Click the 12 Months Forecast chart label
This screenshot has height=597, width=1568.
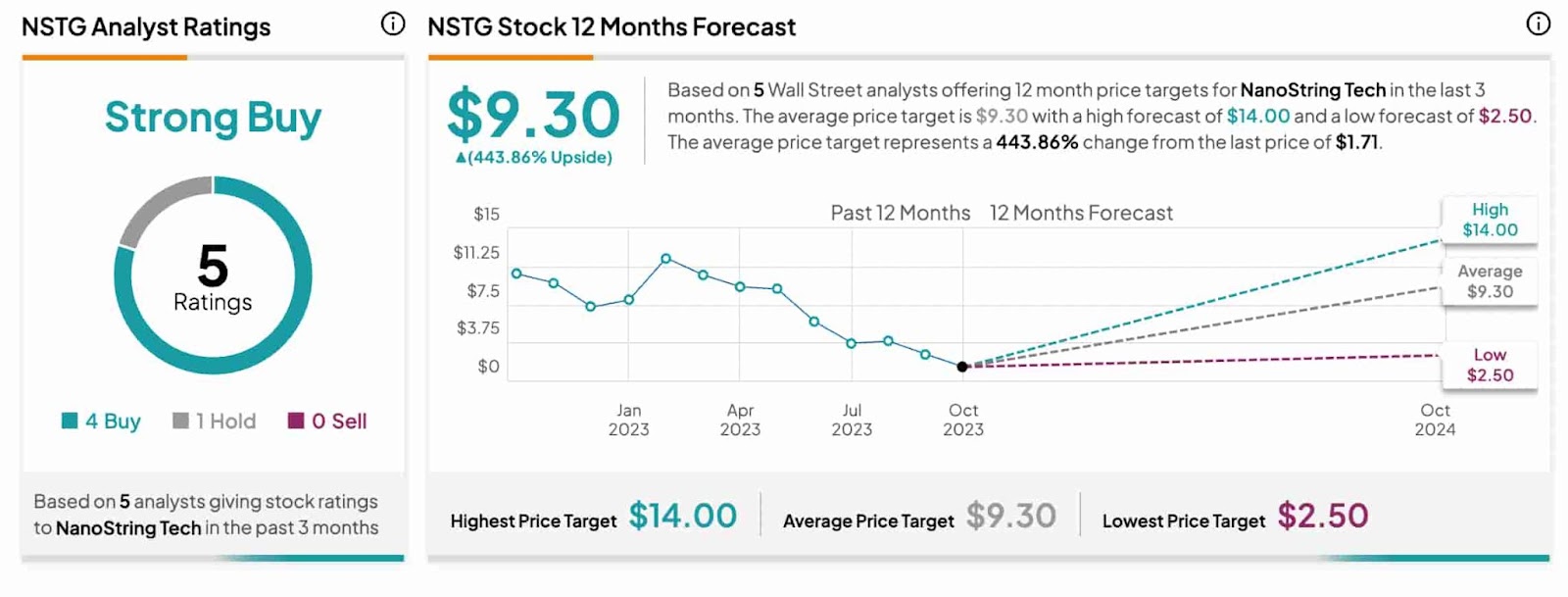tap(1081, 213)
